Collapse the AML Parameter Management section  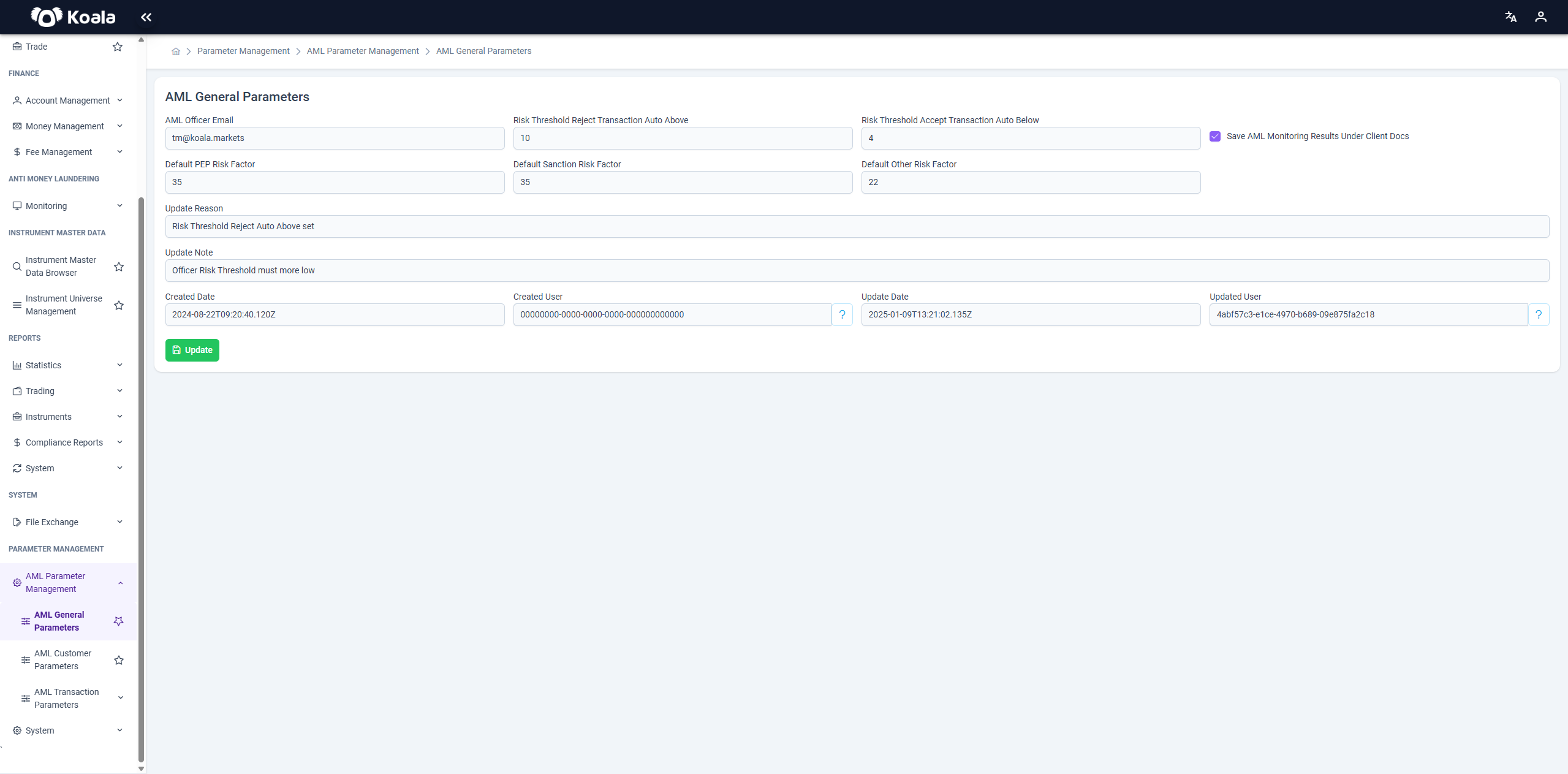pyautogui.click(x=68, y=583)
